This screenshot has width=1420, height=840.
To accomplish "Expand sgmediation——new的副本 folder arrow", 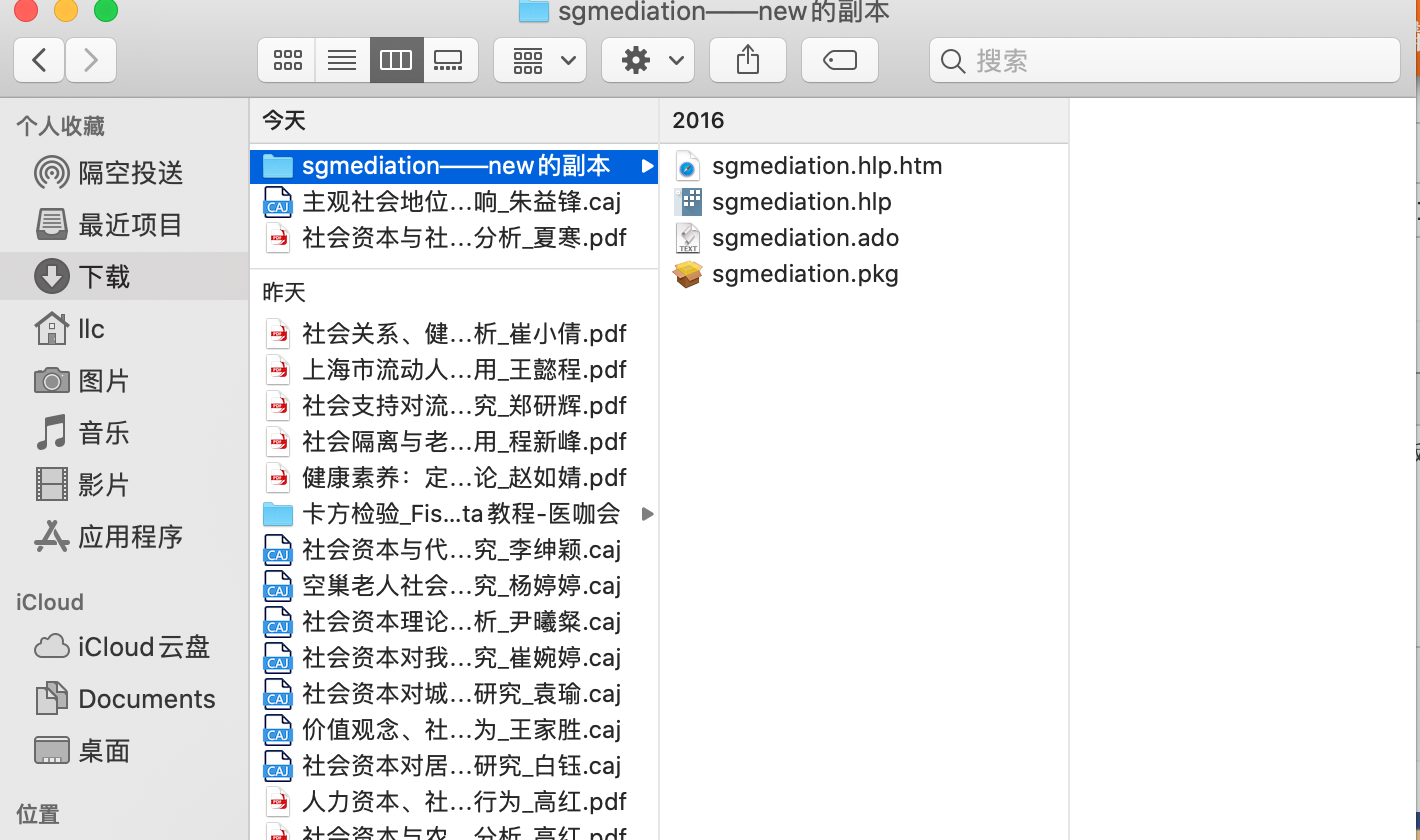I will click(x=647, y=166).
